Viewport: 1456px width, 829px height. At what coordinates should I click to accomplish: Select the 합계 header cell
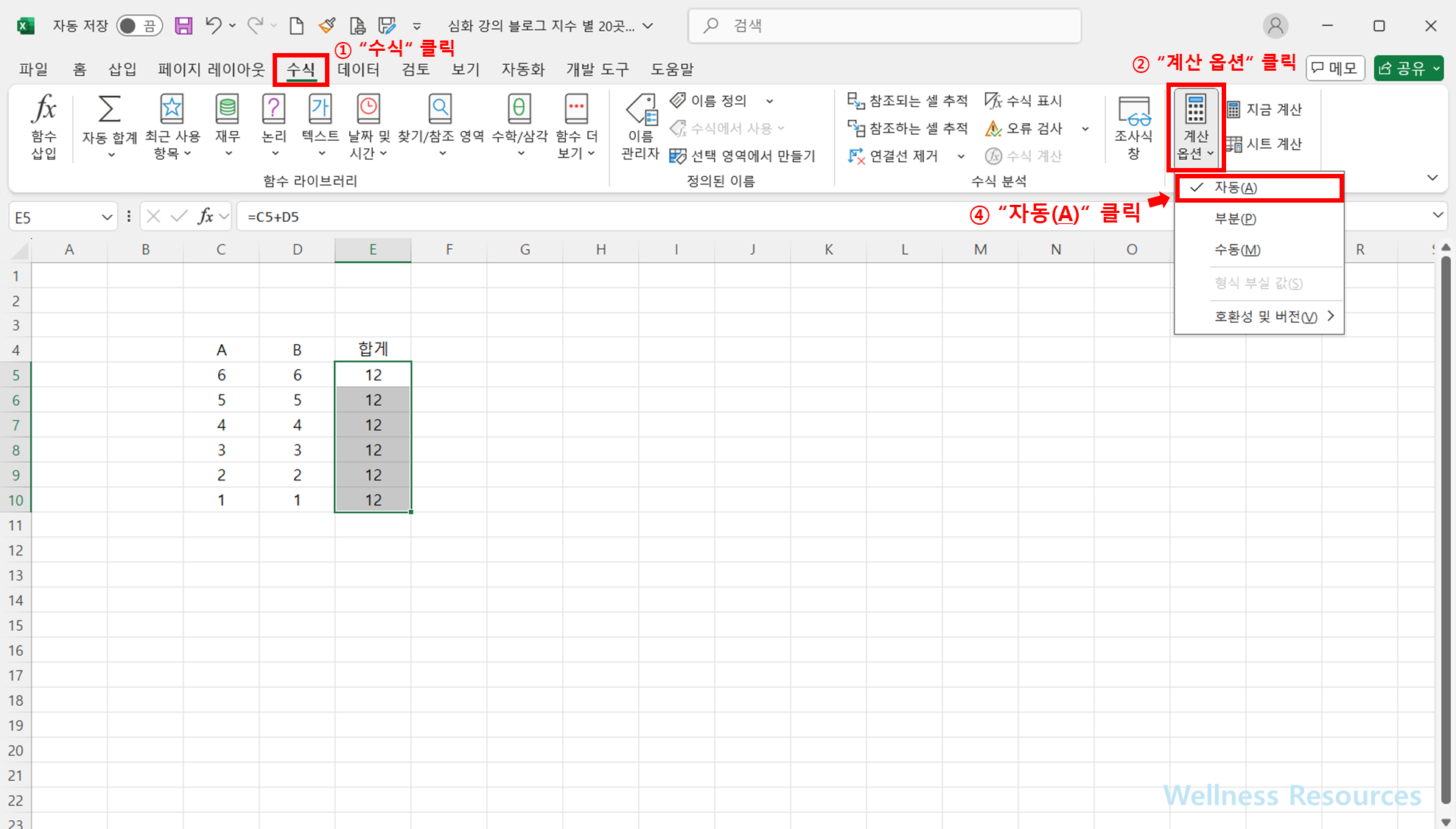coord(373,349)
